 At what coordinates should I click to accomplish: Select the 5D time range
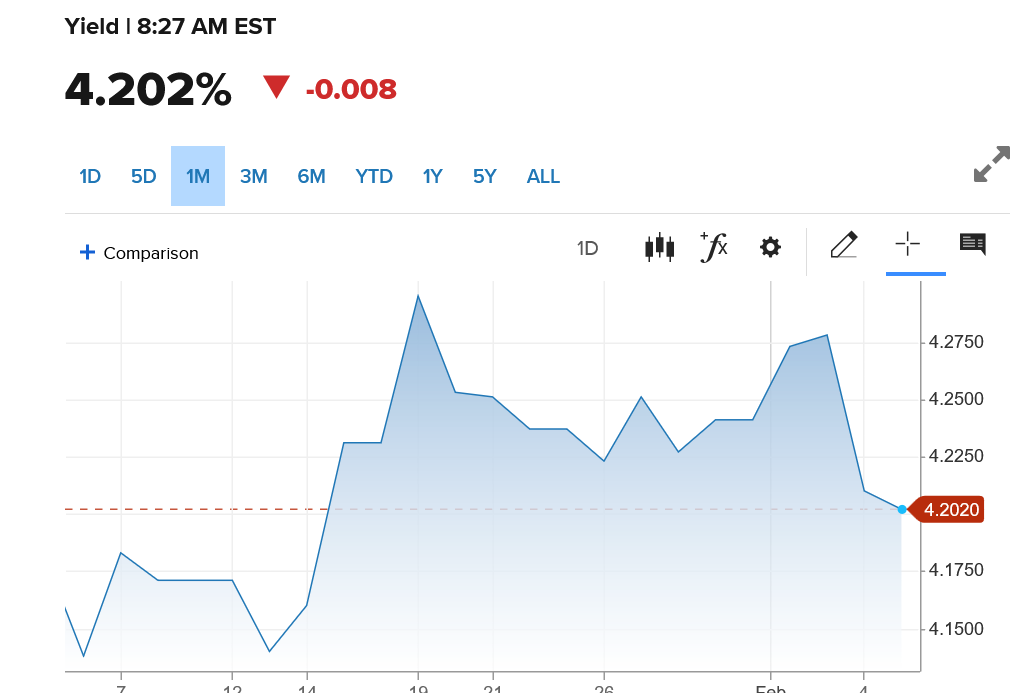click(x=144, y=177)
